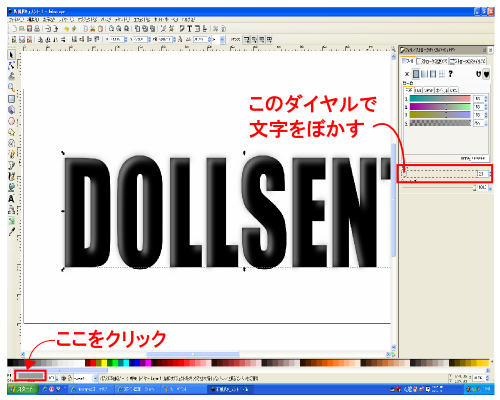
Task: Select the Dropper color picker tool
Action: (11, 231)
